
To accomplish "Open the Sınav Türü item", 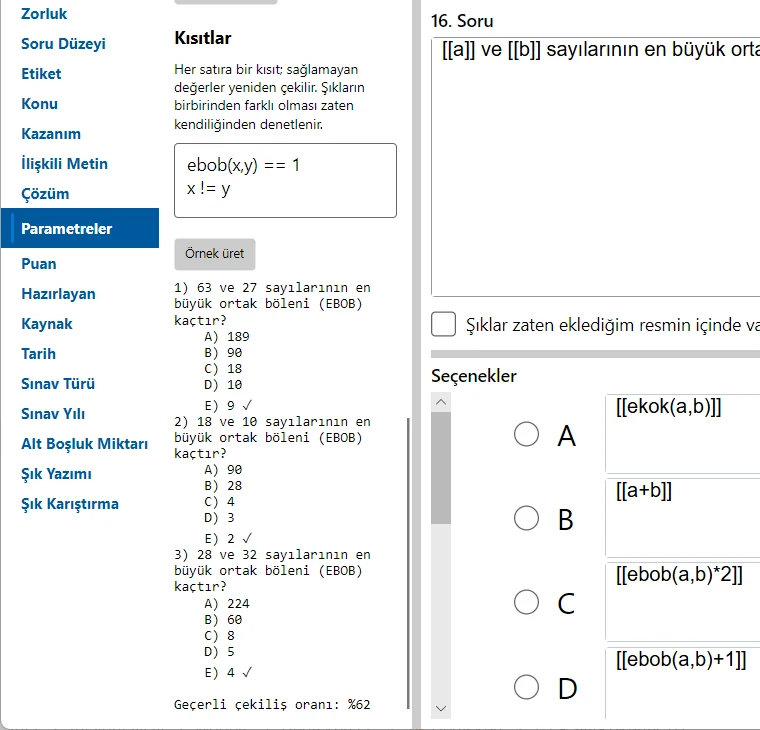I will [58, 384].
